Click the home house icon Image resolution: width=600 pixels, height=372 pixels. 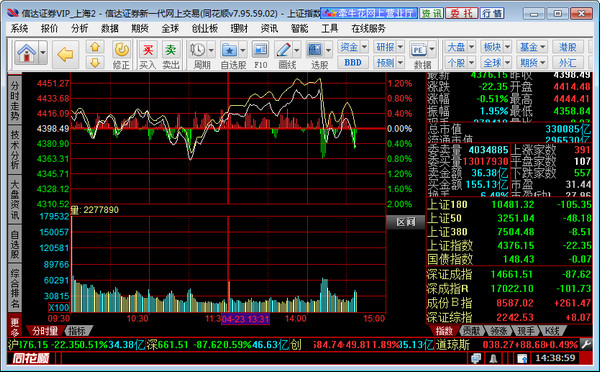26,53
